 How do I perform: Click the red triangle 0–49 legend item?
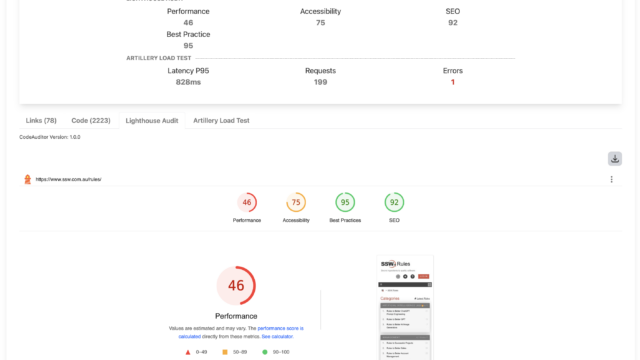tap(196, 352)
